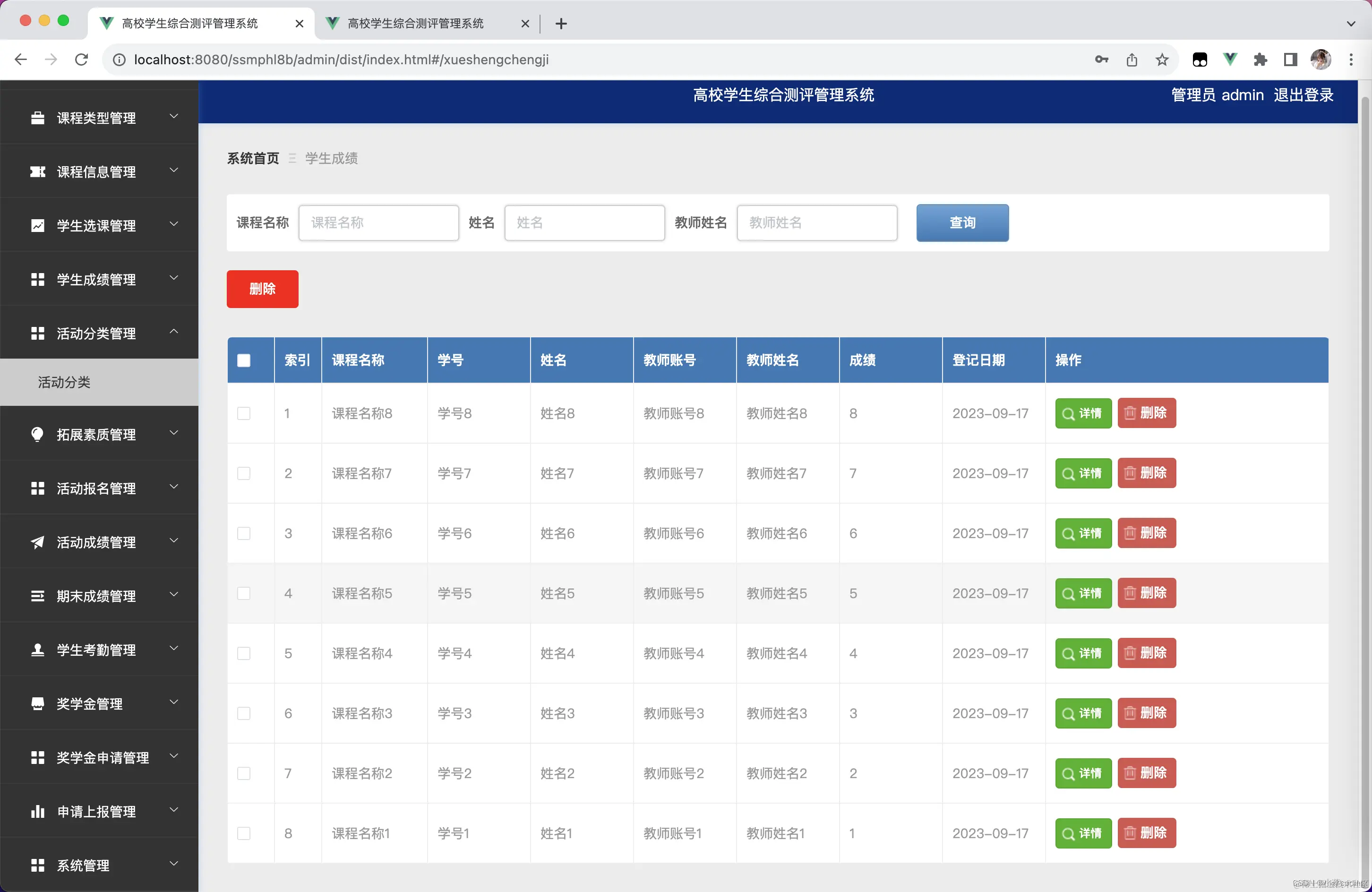
Task: Focus the 教师姓名 search input field
Action: [816, 223]
